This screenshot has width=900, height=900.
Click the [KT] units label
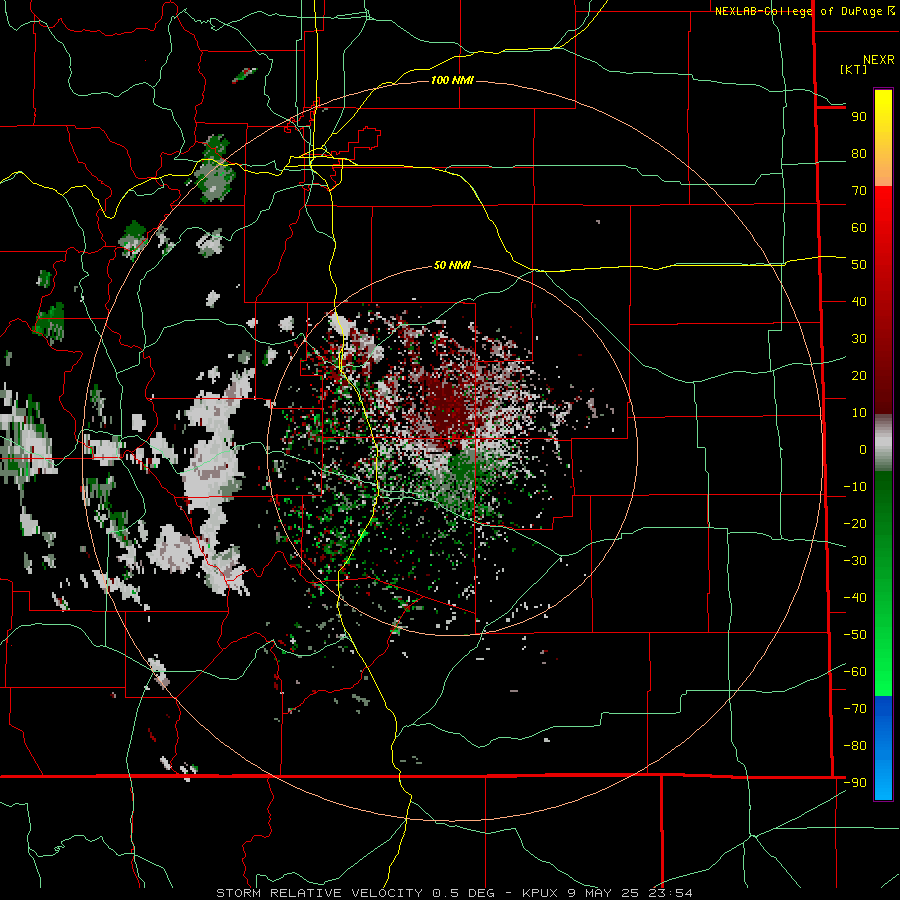click(x=853, y=69)
